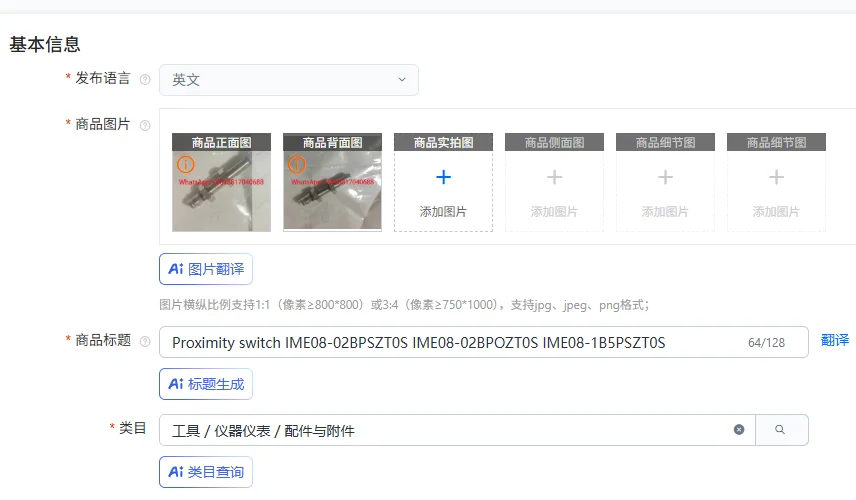This screenshot has height=500, width=856.
Task: Click the 基本信息 section heading
Action: [x=45, y=44]
